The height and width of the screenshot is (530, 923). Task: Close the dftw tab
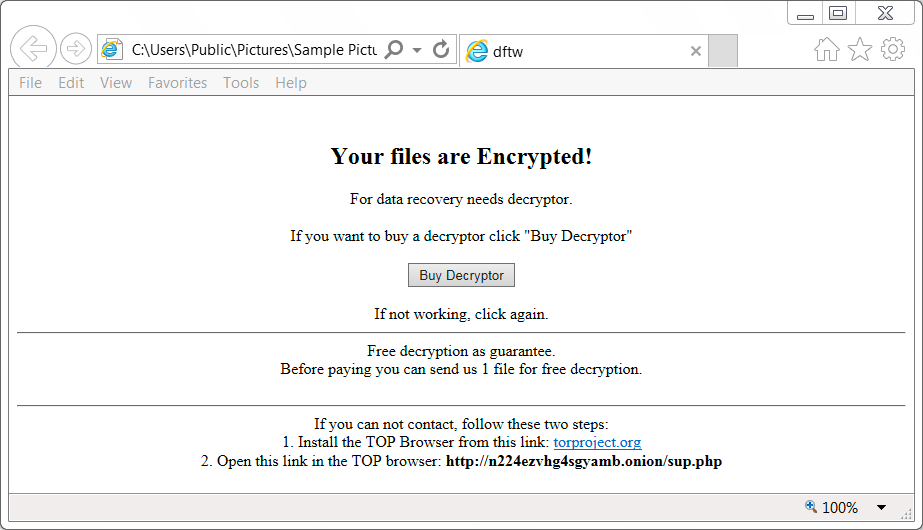click(696, 51)
